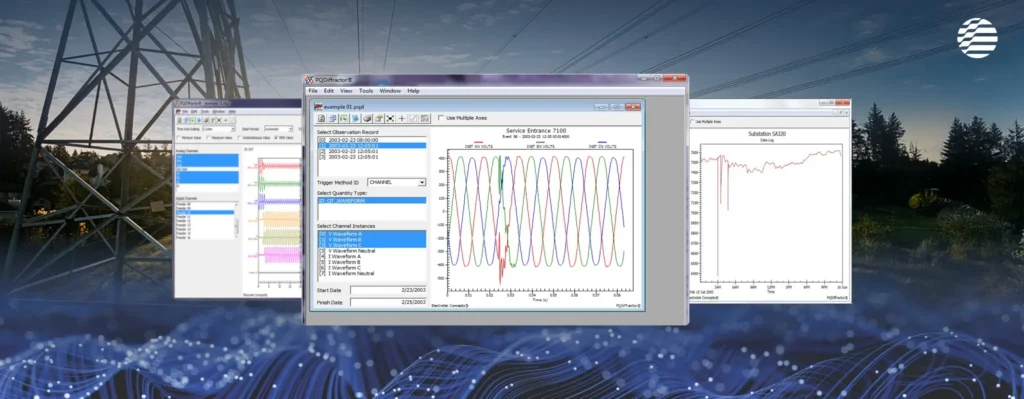Click the greyed-out line chart icon in toolbar
Viewport: 1024px width, 399px height.
pos(413,118)
